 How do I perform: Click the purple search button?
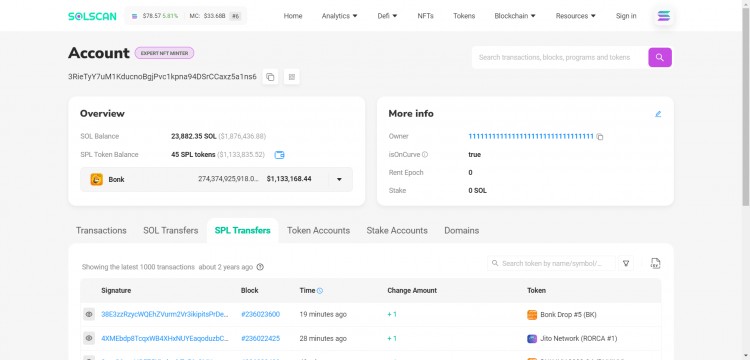[660, 57]
